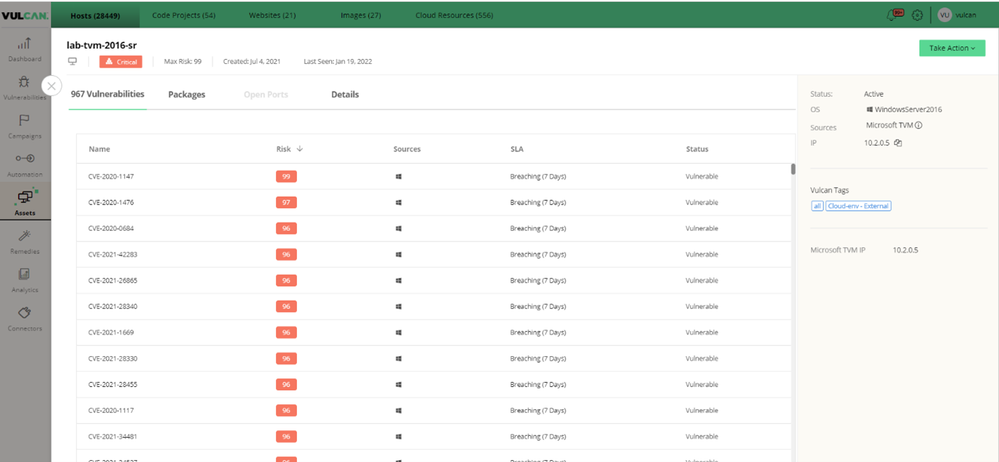Open the Dashboard sidebar icon

pos(24,44)
